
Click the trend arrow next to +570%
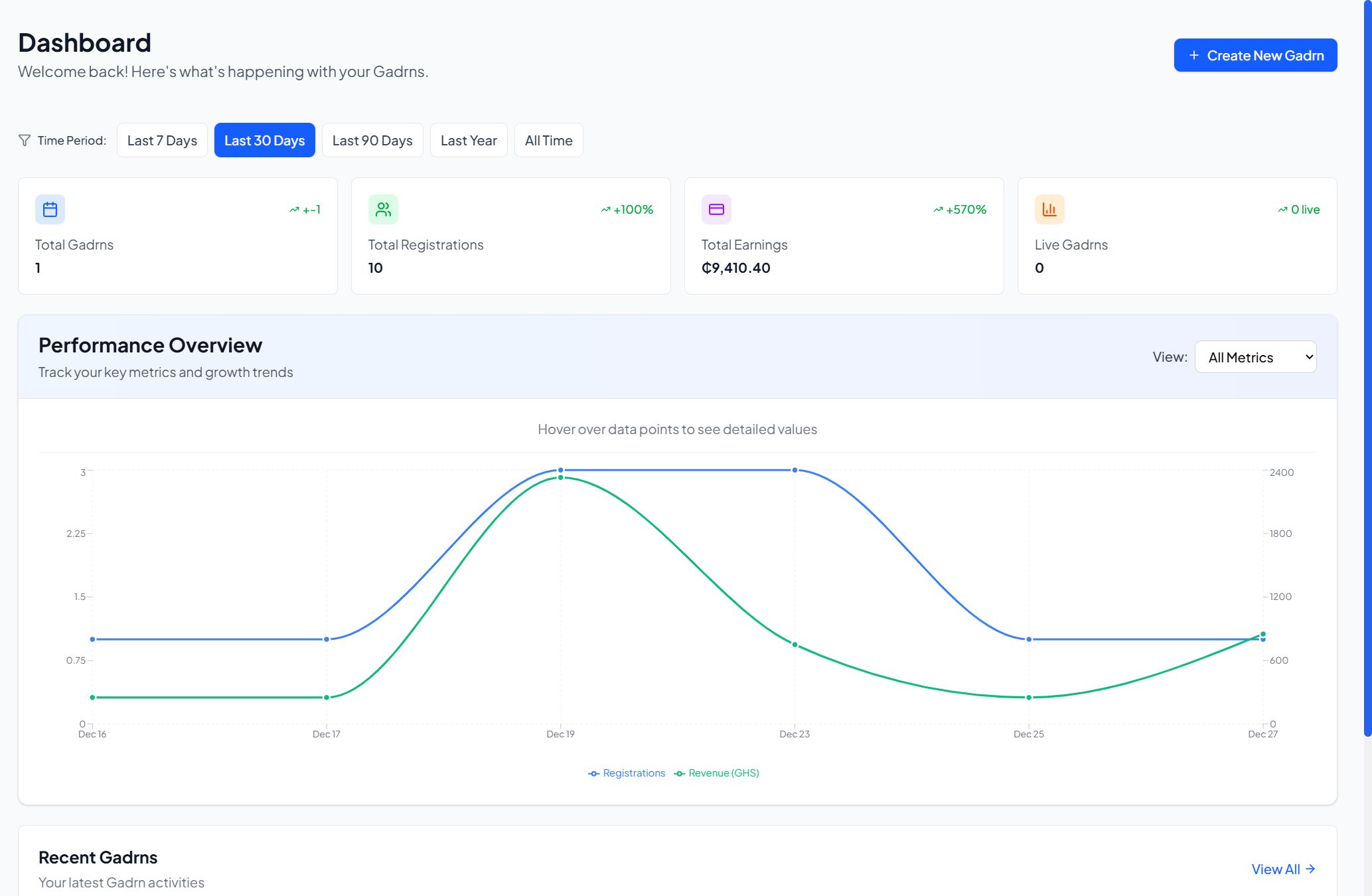click(x=937, y=209)
